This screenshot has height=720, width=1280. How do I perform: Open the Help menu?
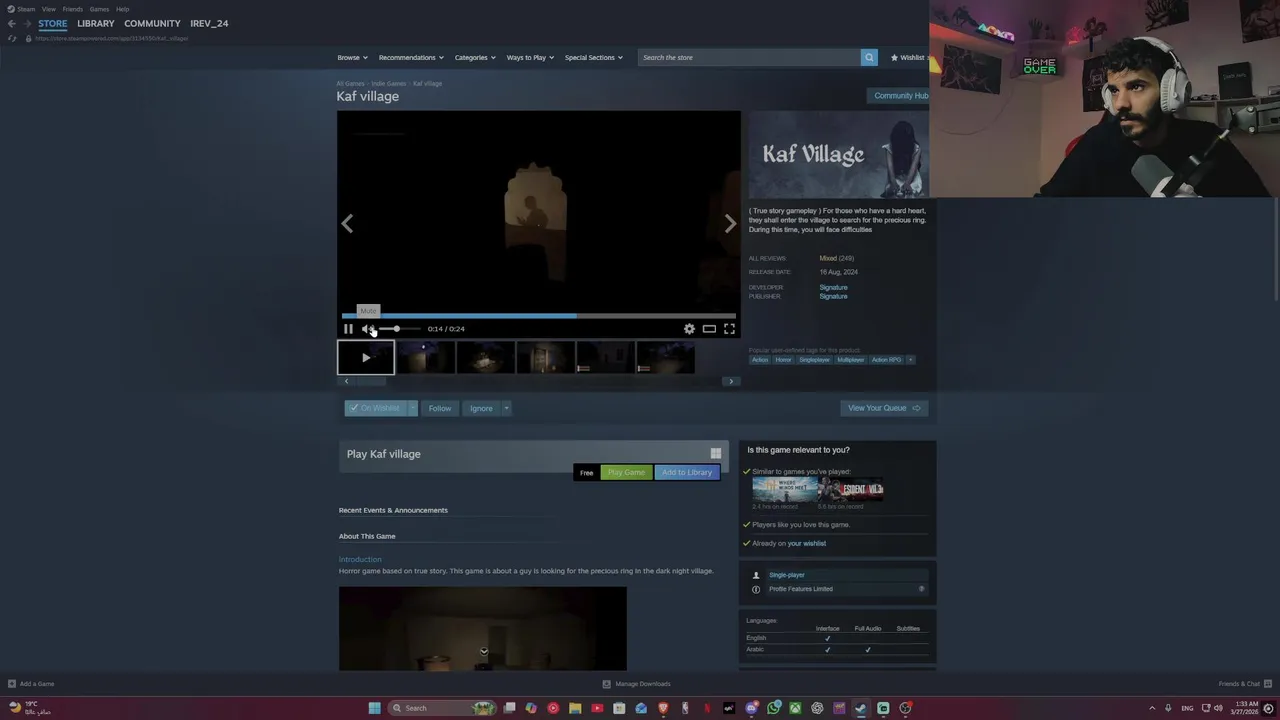pos(122,9)
